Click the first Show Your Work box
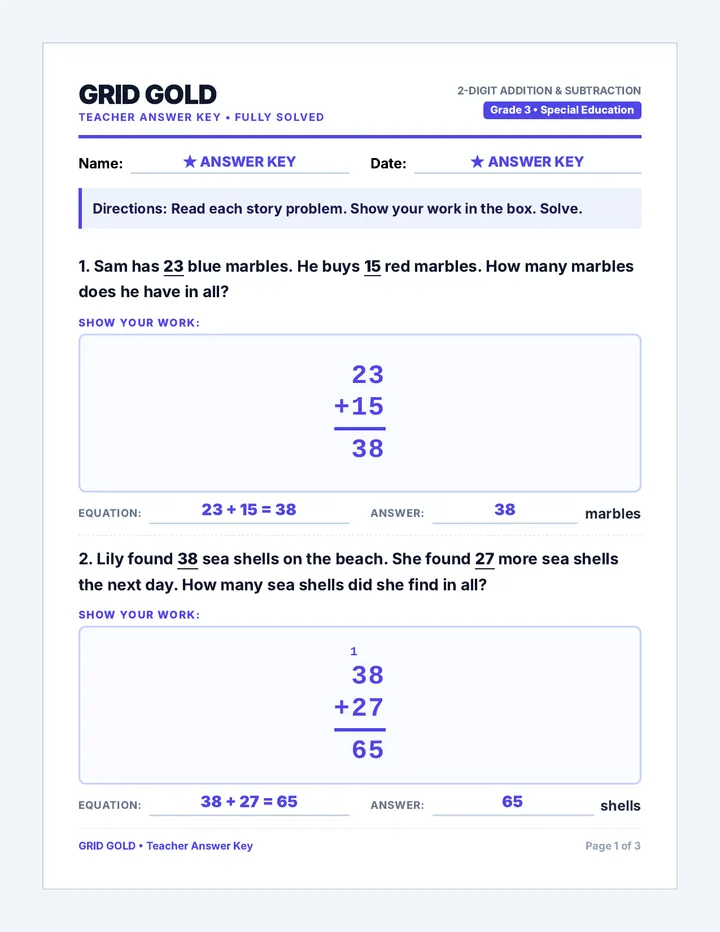720x932 pixels. click(x=360, y=413)
